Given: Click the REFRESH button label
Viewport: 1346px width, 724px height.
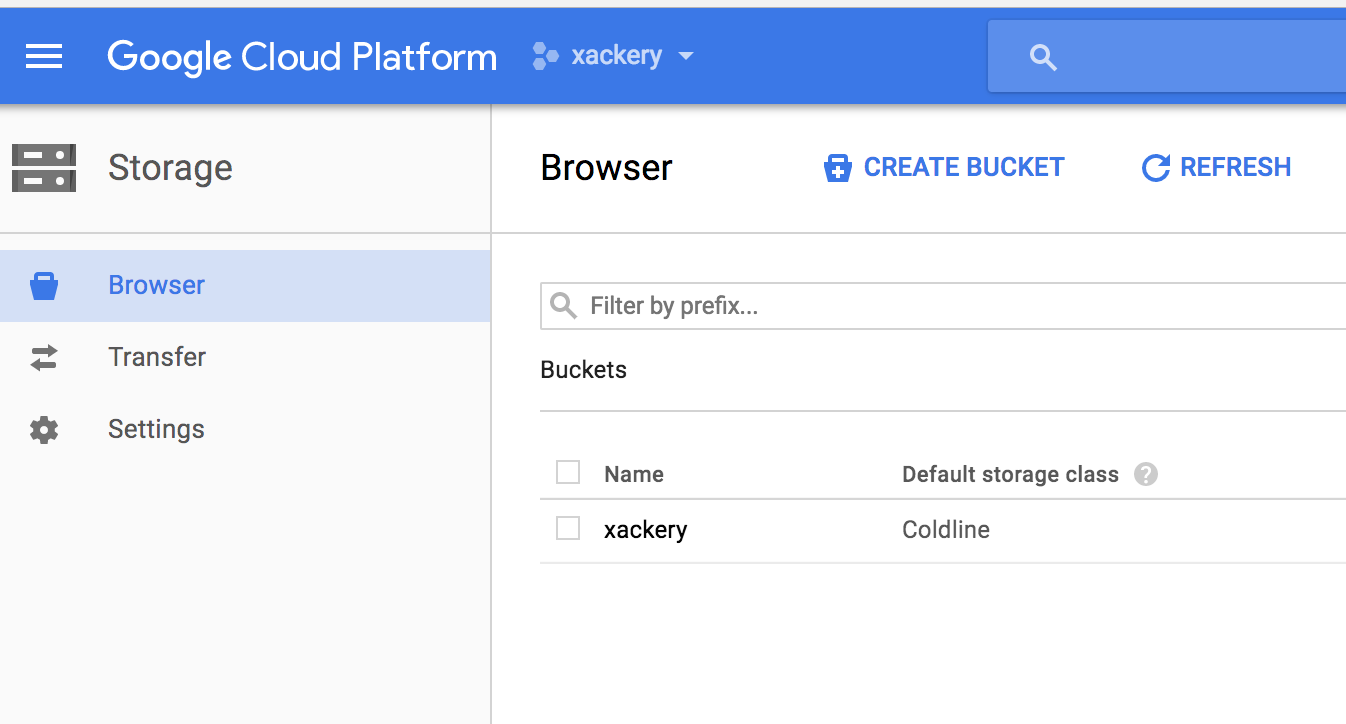Looking at the screenshot, I should pos(1236,167).
